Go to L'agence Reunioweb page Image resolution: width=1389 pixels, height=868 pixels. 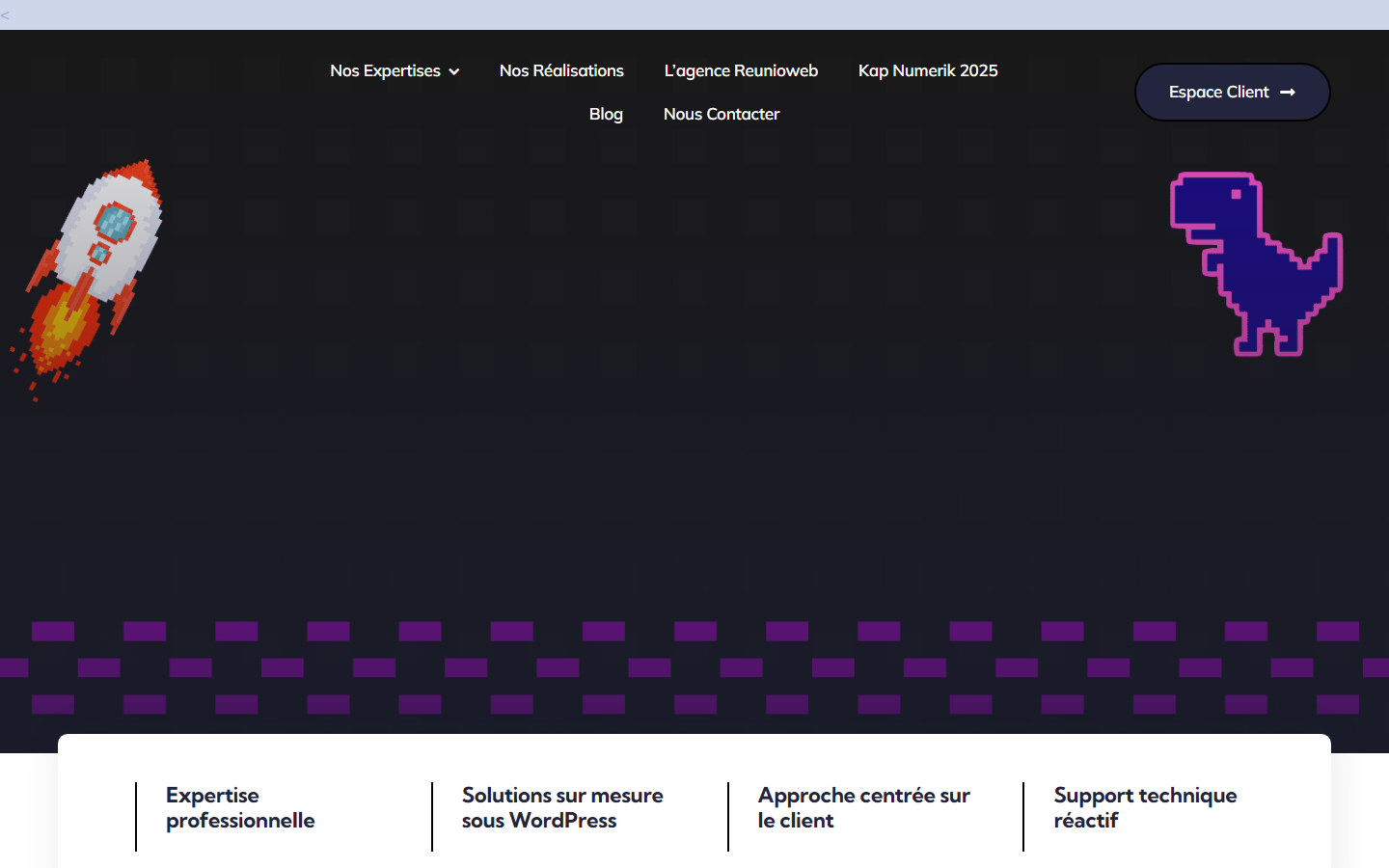(x=741, y=70)
